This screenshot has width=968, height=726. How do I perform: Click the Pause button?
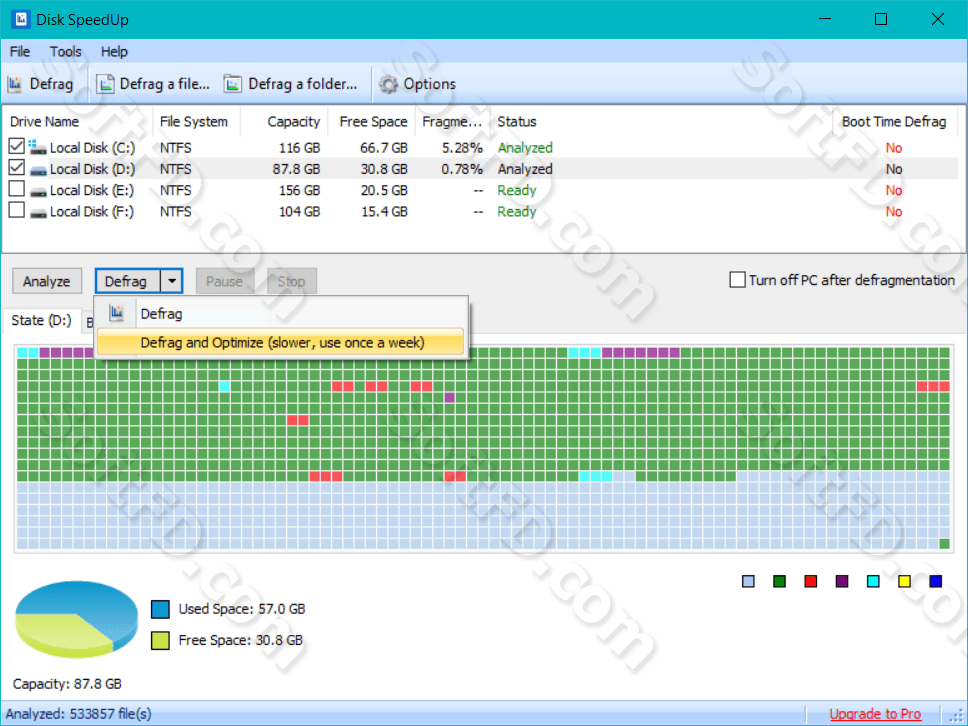pyautogui.click(x=225, y=282)
